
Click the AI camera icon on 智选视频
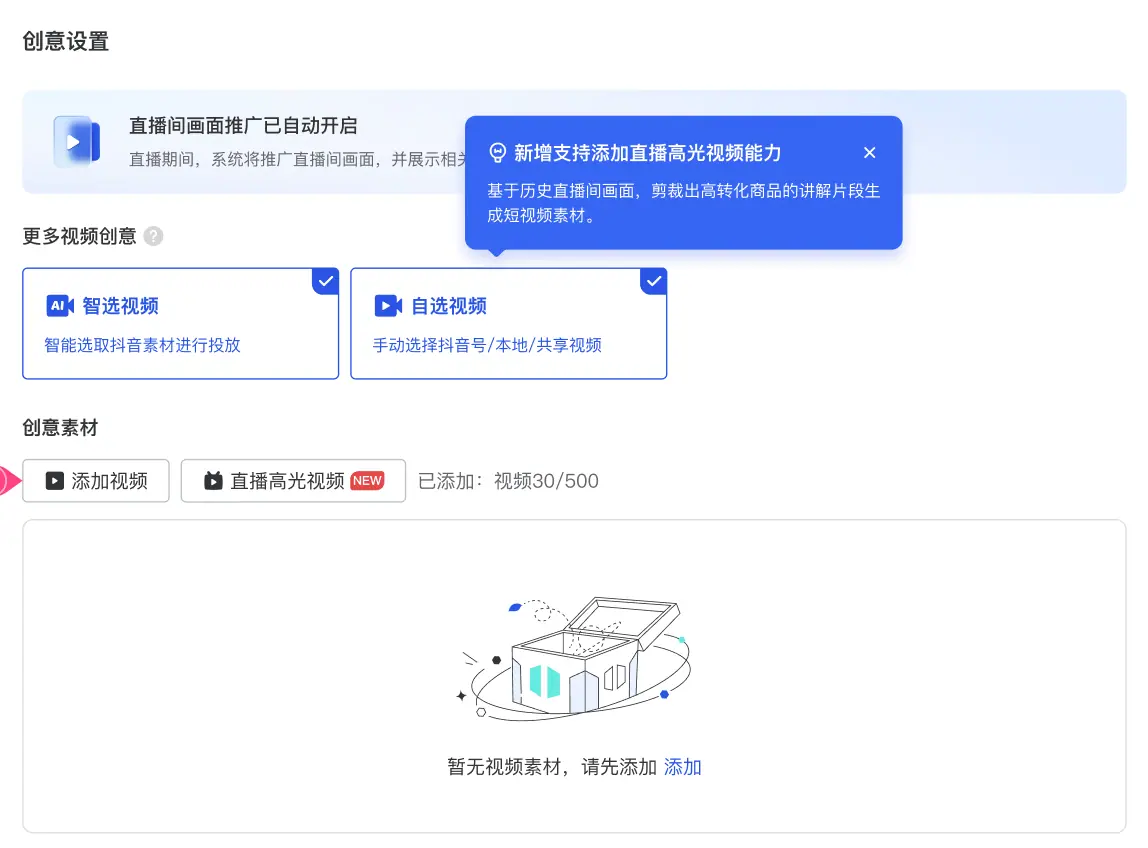click(60, 305)
